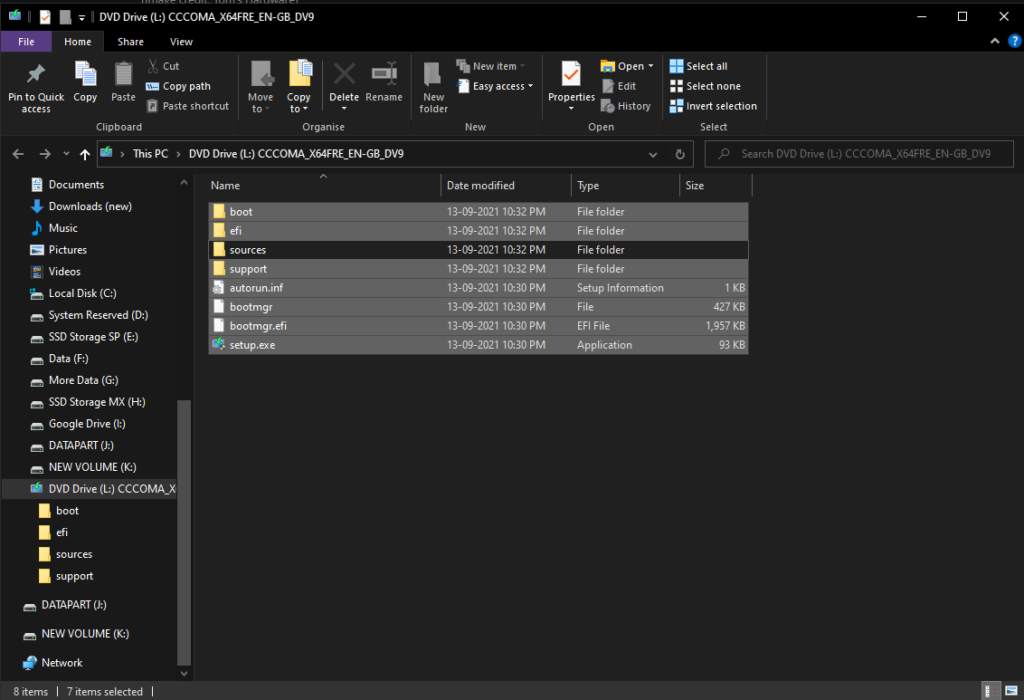
Task: Rename using the ribbon Rename icon
Action: coord(384,80)
